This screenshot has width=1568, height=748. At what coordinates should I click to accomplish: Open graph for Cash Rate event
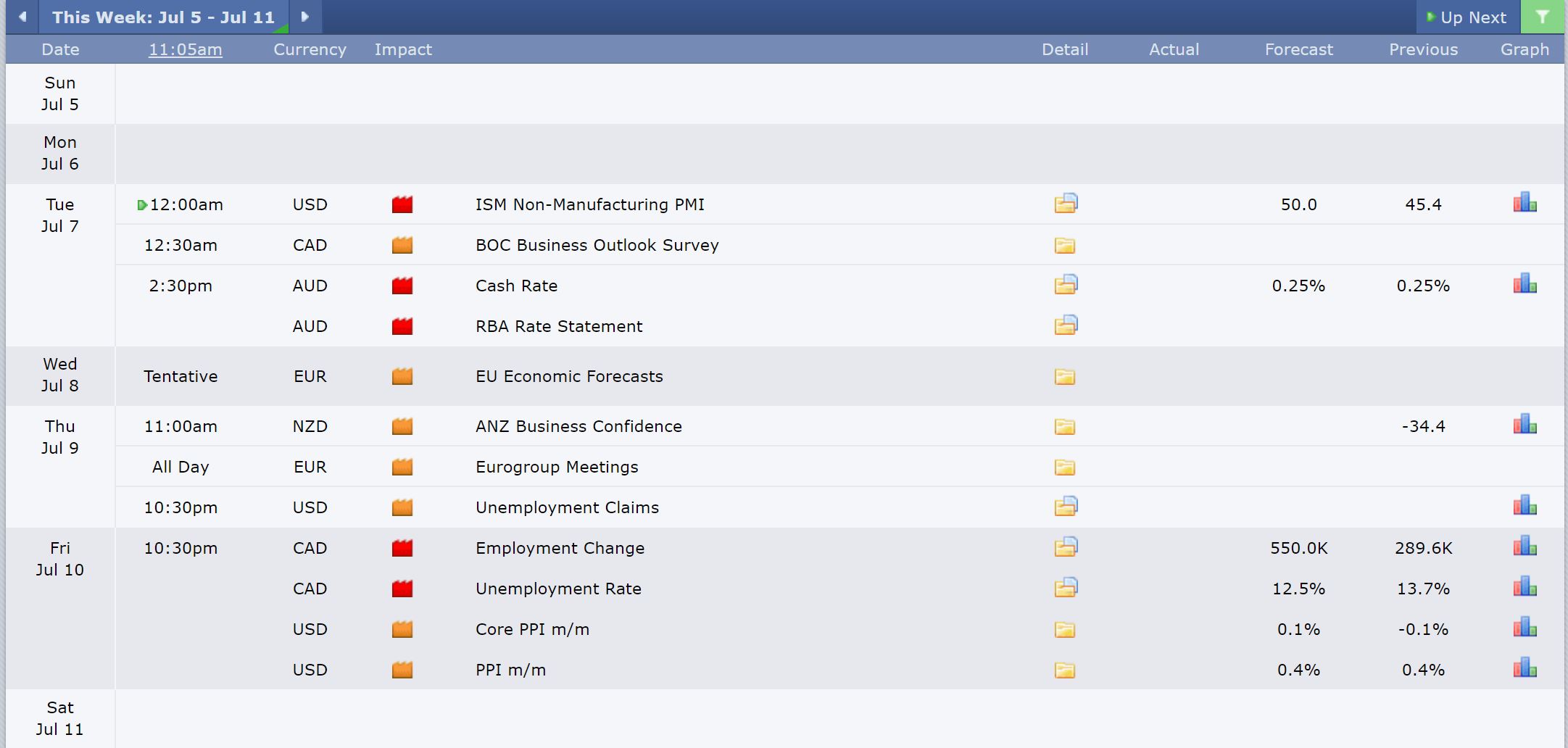point(1525,284)
